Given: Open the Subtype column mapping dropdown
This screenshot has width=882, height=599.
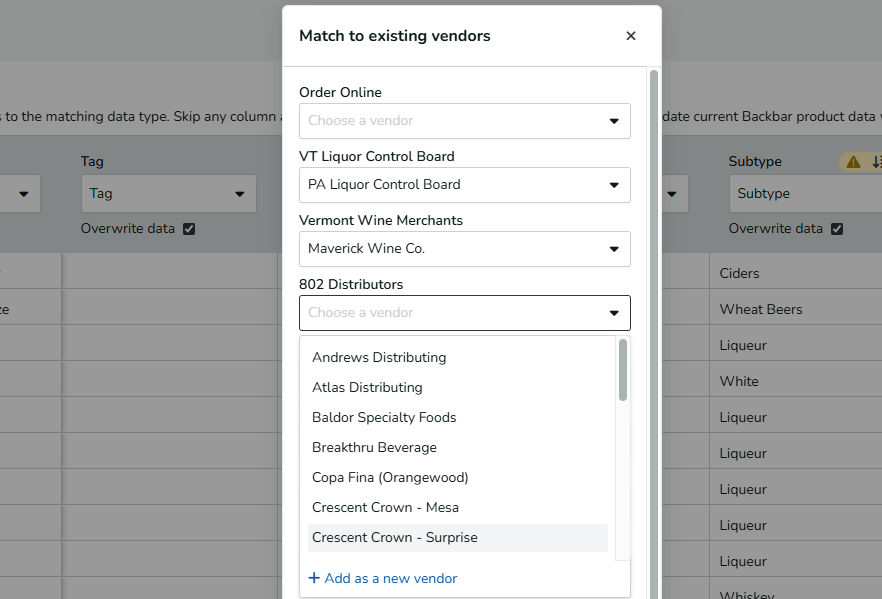Looking at the screenshot, I should (x=806, y=193).
